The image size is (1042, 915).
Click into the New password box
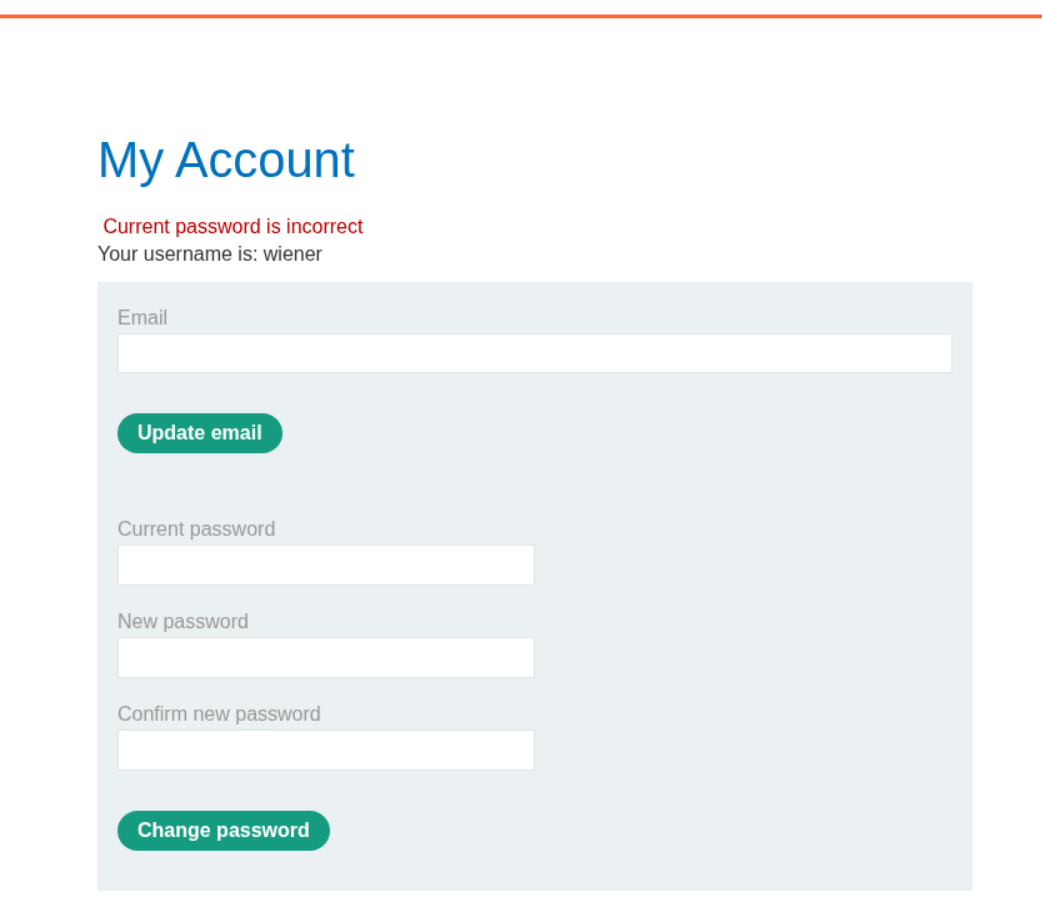click(326, 658)
